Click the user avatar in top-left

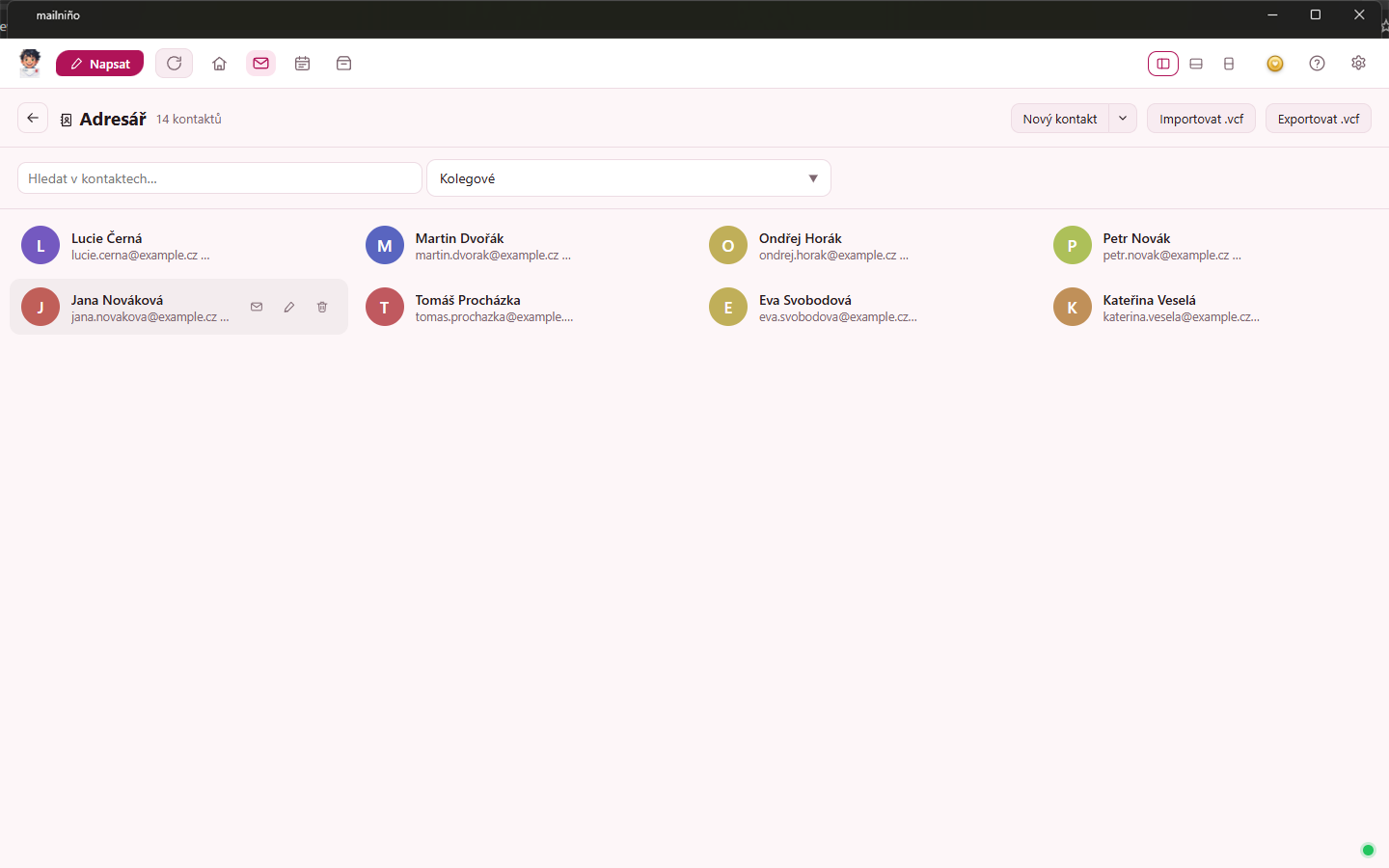point(30,63)
